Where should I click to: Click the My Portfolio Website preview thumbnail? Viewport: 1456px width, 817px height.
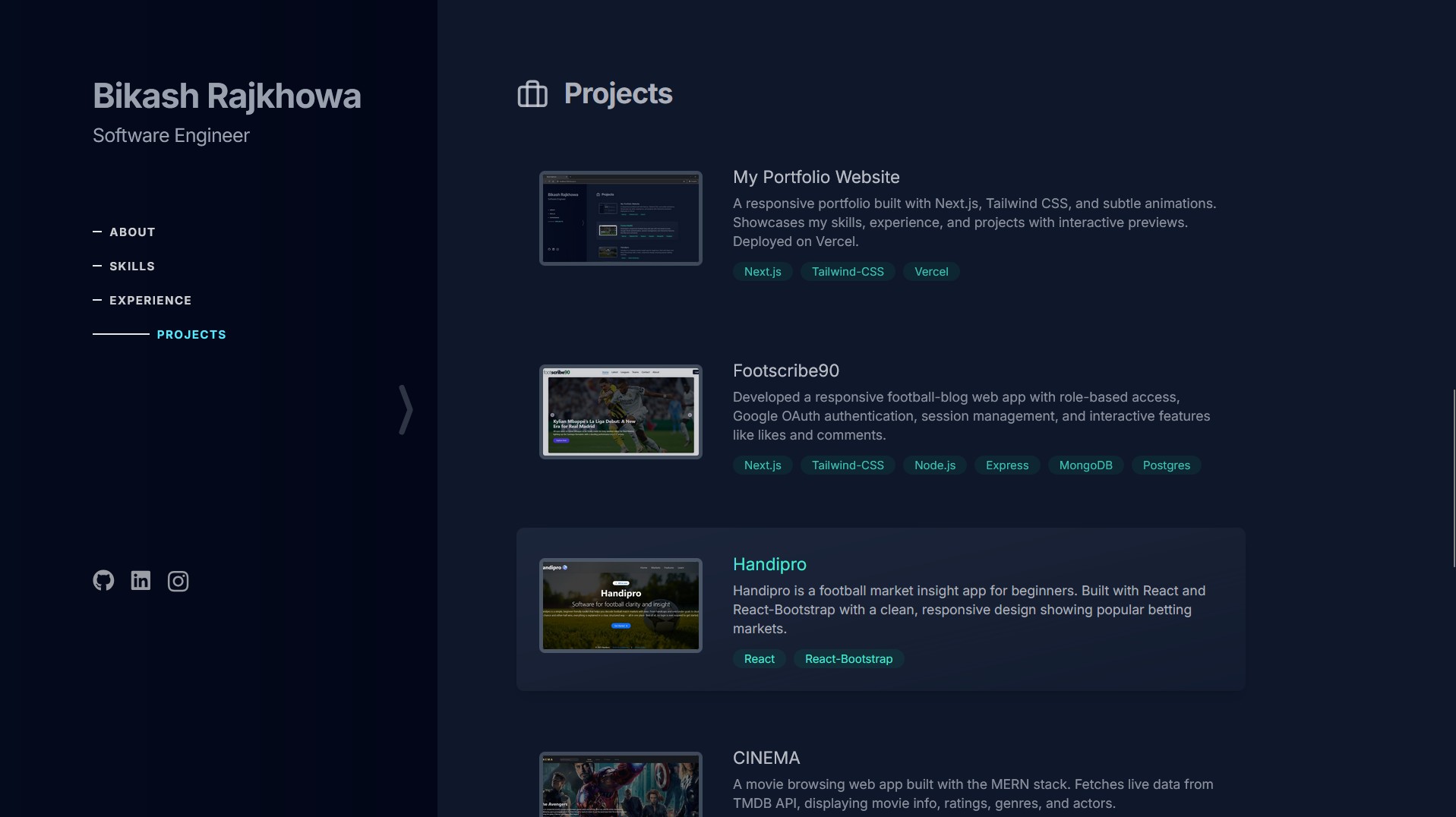pyautogui.click(x=621, y=218)
